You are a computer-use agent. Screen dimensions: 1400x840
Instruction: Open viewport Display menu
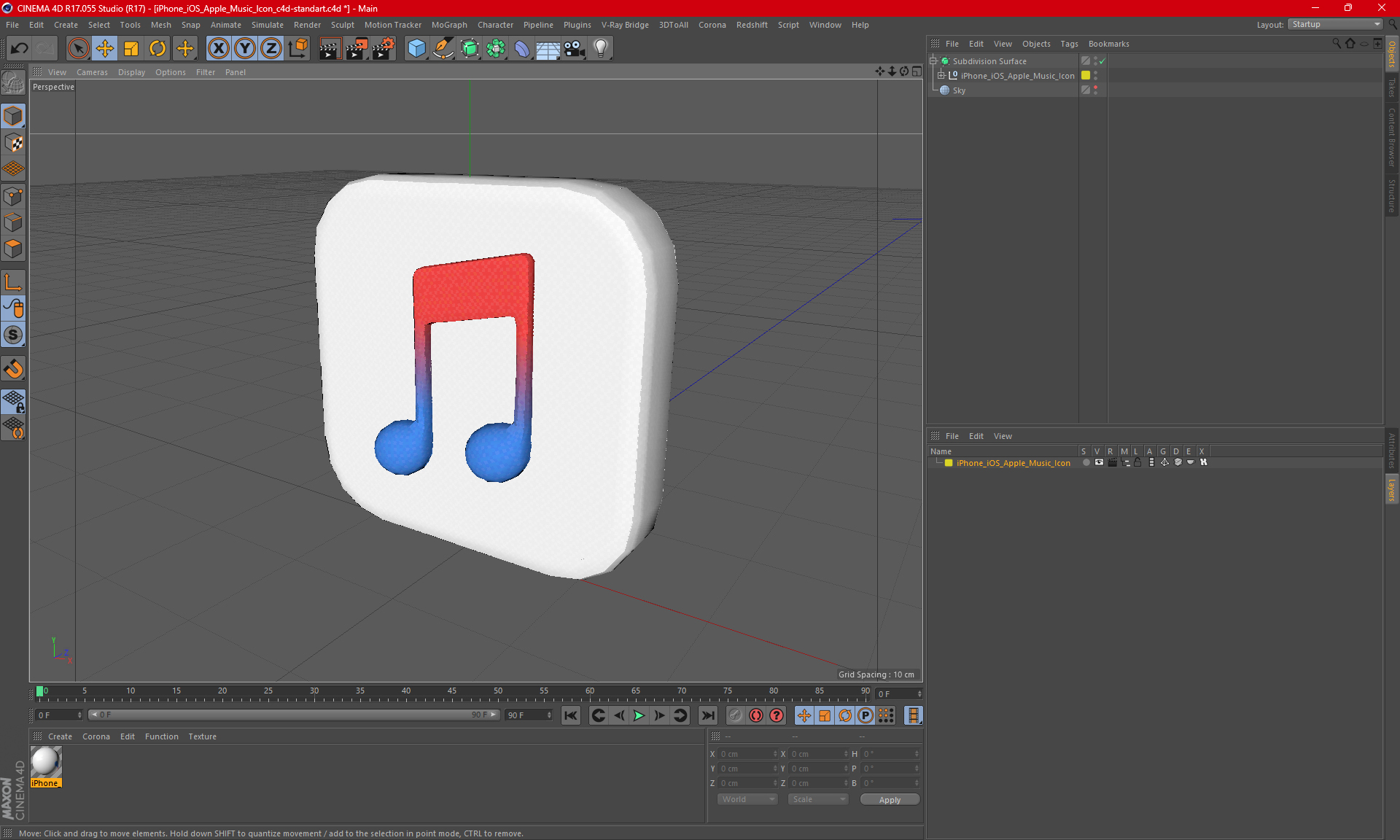tap(131, 72)
